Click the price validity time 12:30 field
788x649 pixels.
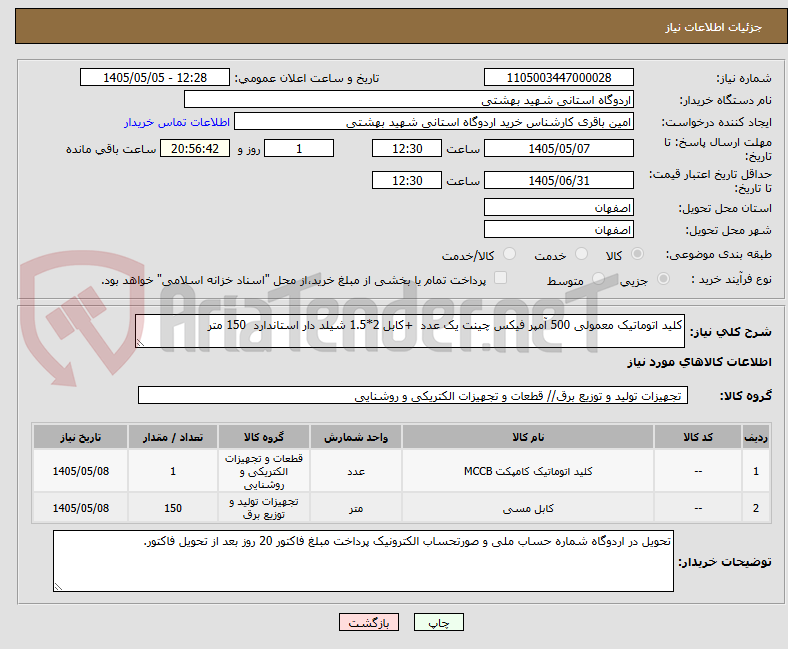[407, 180]
